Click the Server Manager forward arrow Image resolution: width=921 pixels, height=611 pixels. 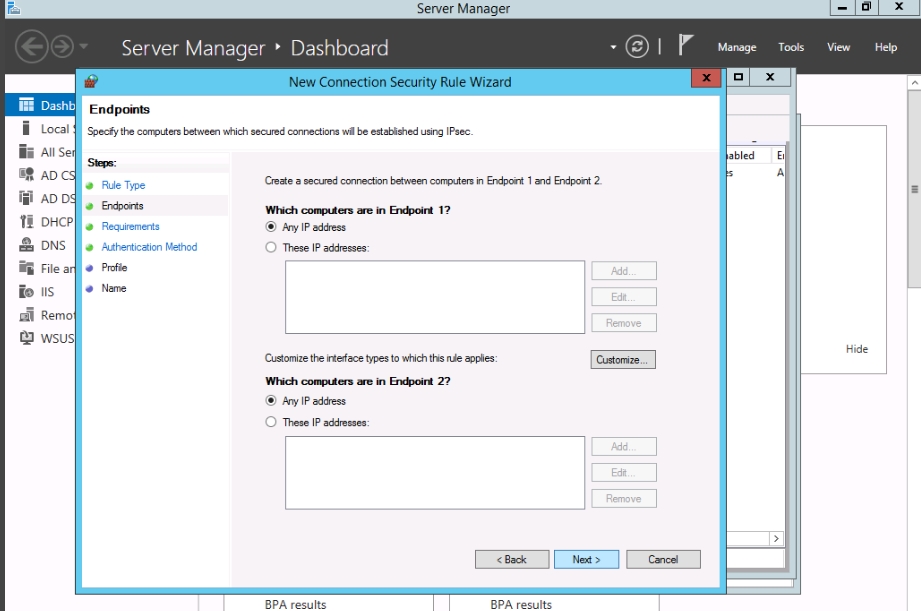62,46
